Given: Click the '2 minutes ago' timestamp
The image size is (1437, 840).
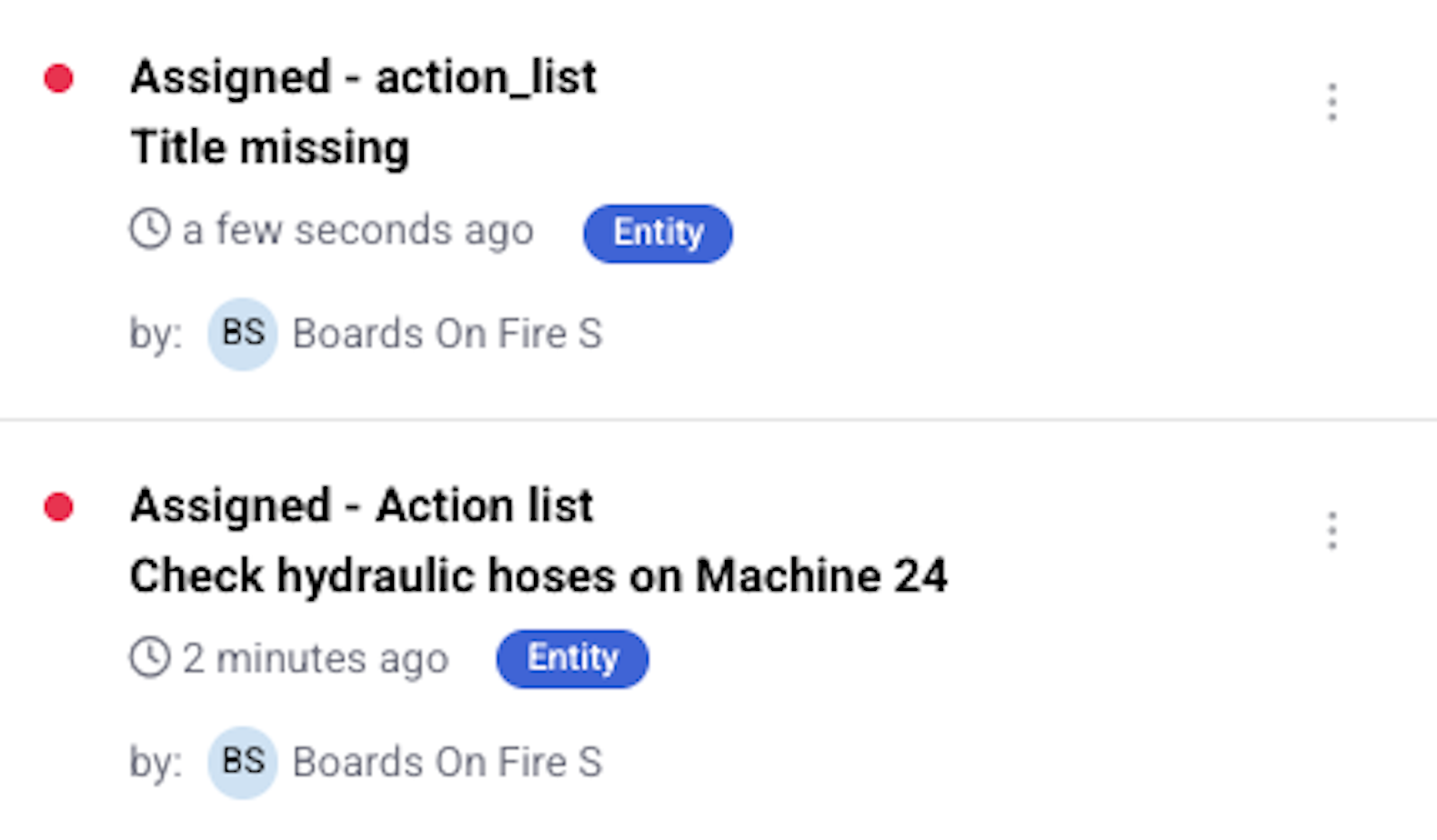Looking at the screenshot, I should click(316, 659).
